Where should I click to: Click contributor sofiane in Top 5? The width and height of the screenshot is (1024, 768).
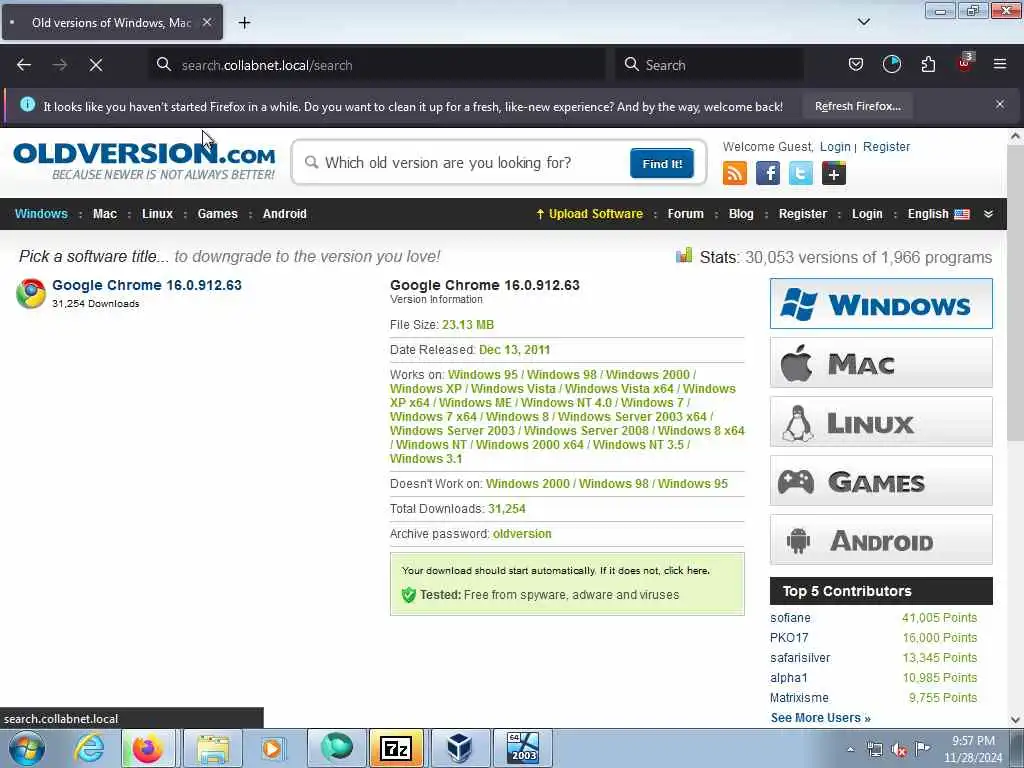pyautogui.click(x=790, y=618)
